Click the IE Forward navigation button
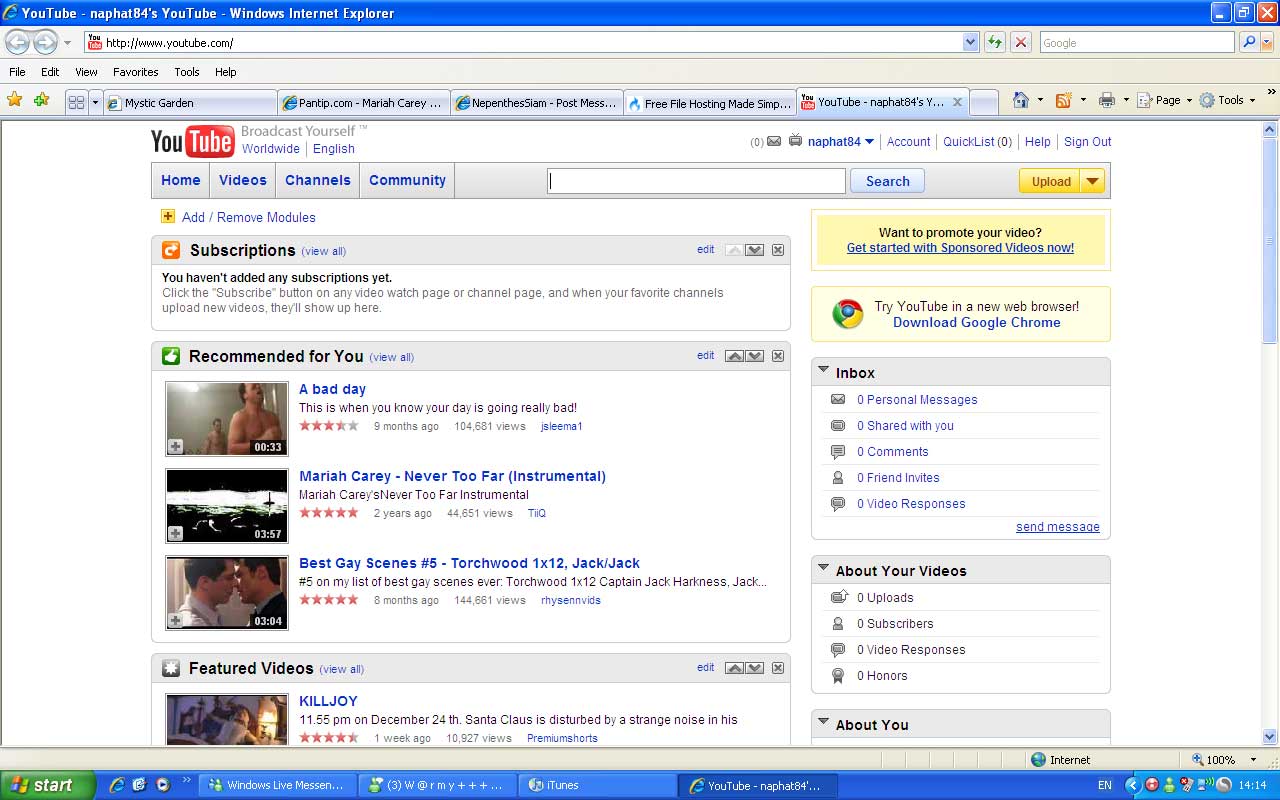The image size is (1280, 800). [45, 43]
